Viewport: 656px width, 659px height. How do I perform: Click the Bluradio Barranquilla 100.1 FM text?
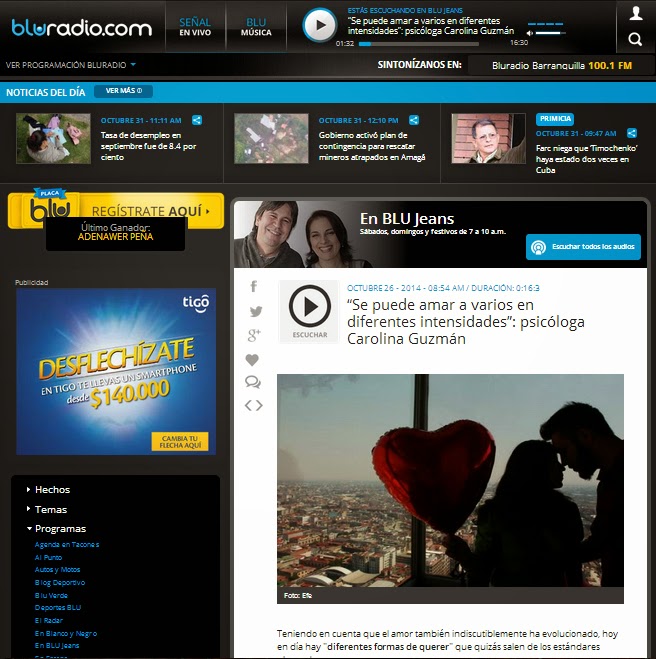point(562,66)
